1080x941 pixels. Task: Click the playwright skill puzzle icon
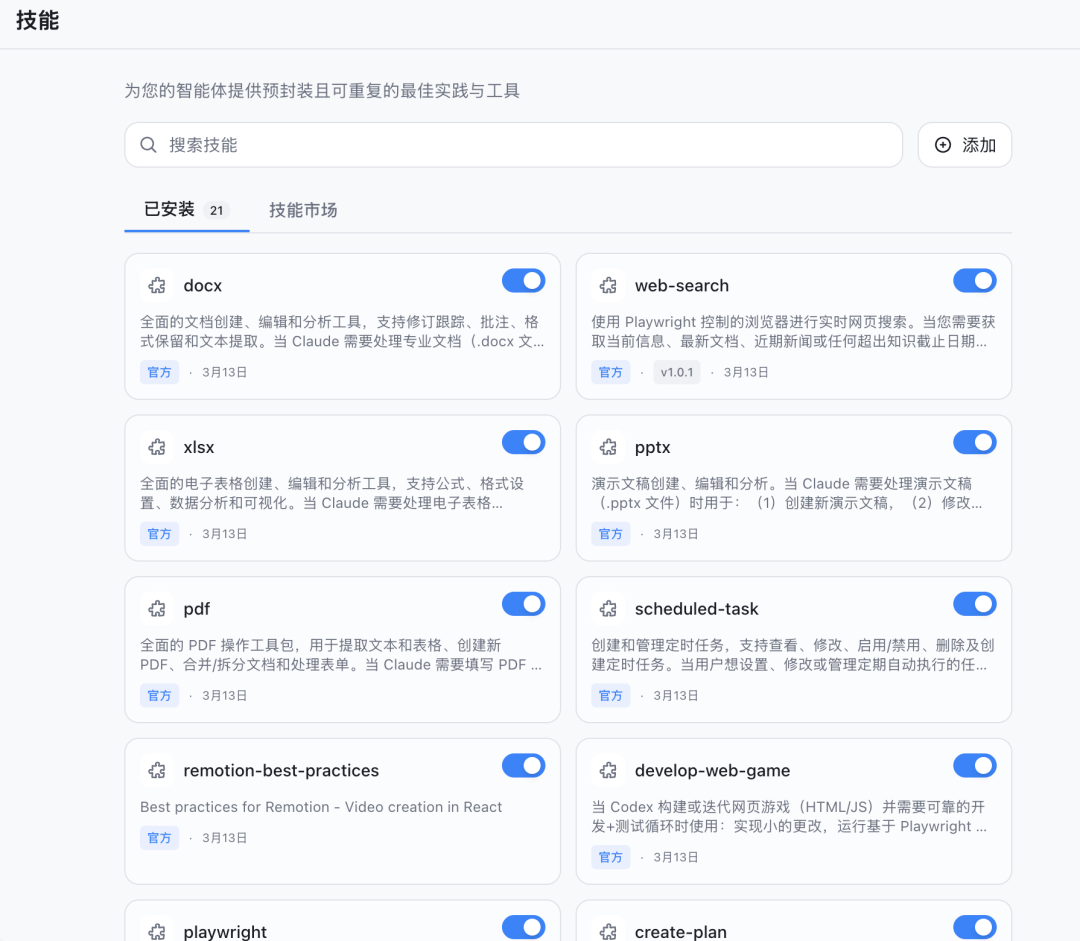157,931
